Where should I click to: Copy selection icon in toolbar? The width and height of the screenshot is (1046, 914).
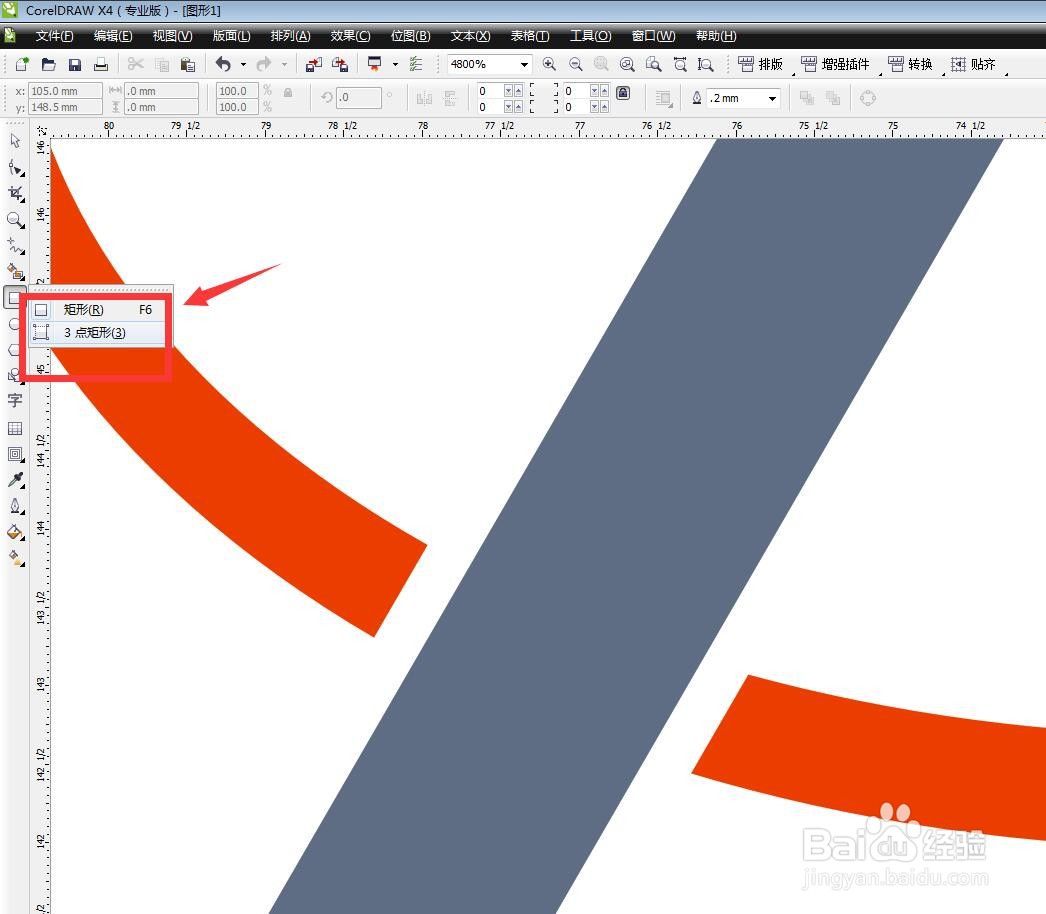click(x=161, y=64)
